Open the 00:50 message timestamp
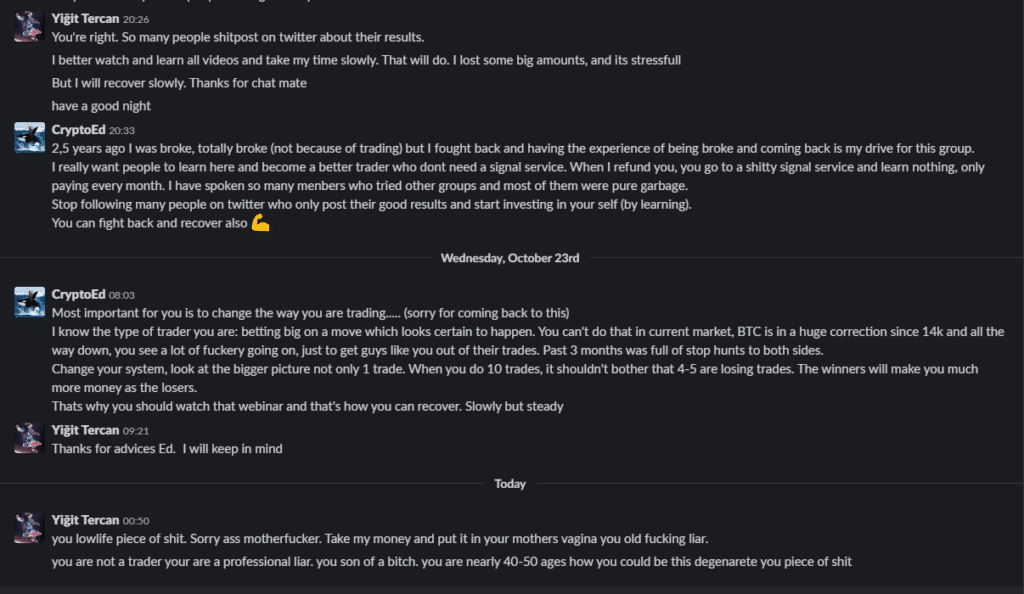1024x594 pixels. [x=136, y=521]
